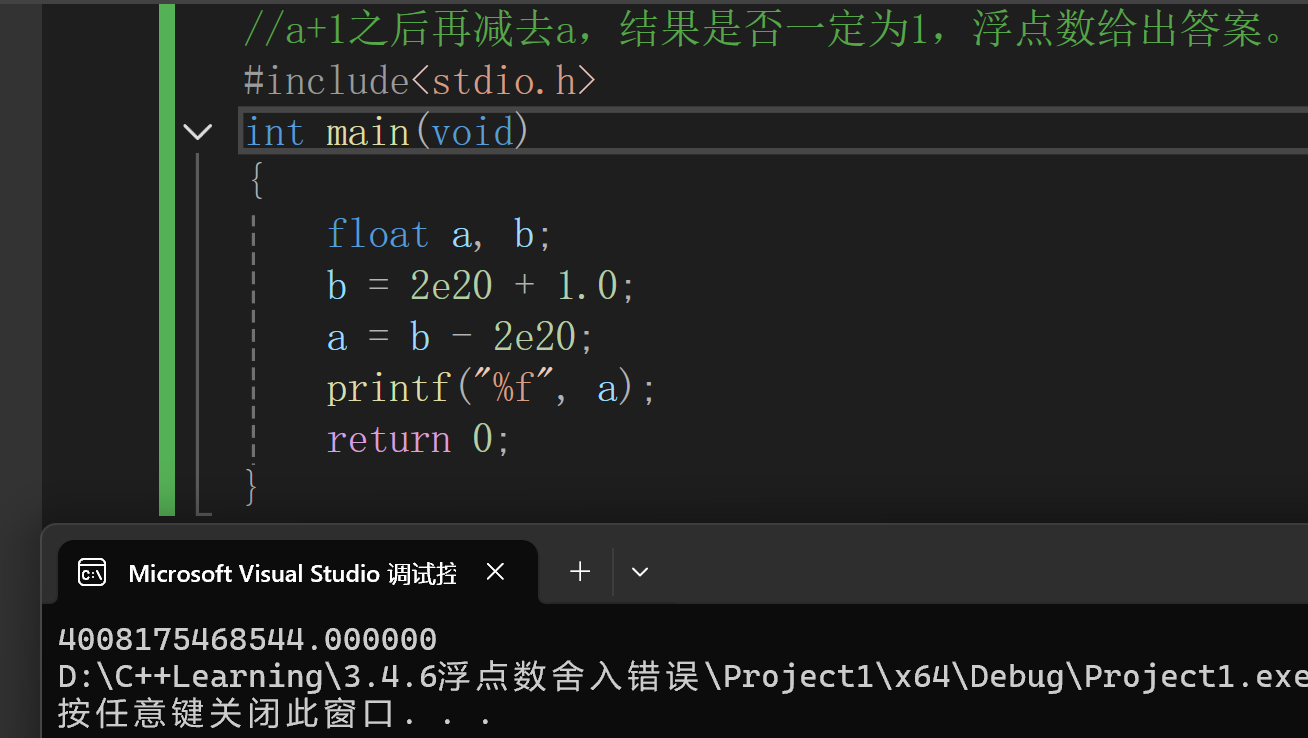Close the Microsoft Visual Studio 调试控 terminal tab
The image size is (1308, 738).
[x=495, y=571]
